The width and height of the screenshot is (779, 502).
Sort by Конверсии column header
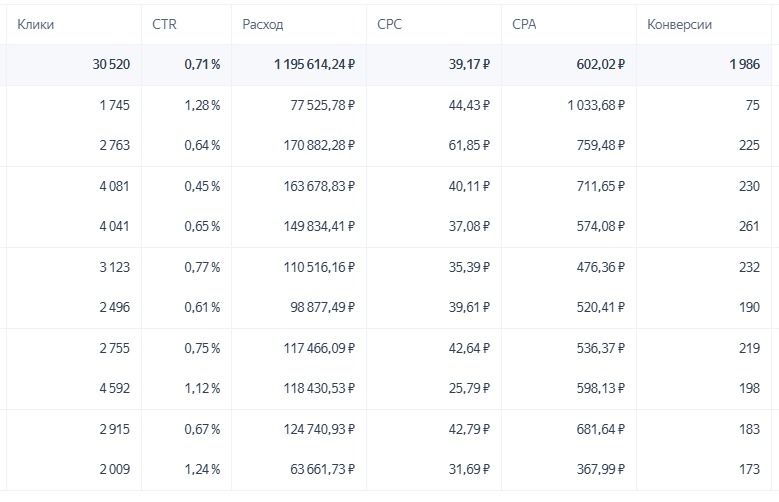click(x=679, y=24)
